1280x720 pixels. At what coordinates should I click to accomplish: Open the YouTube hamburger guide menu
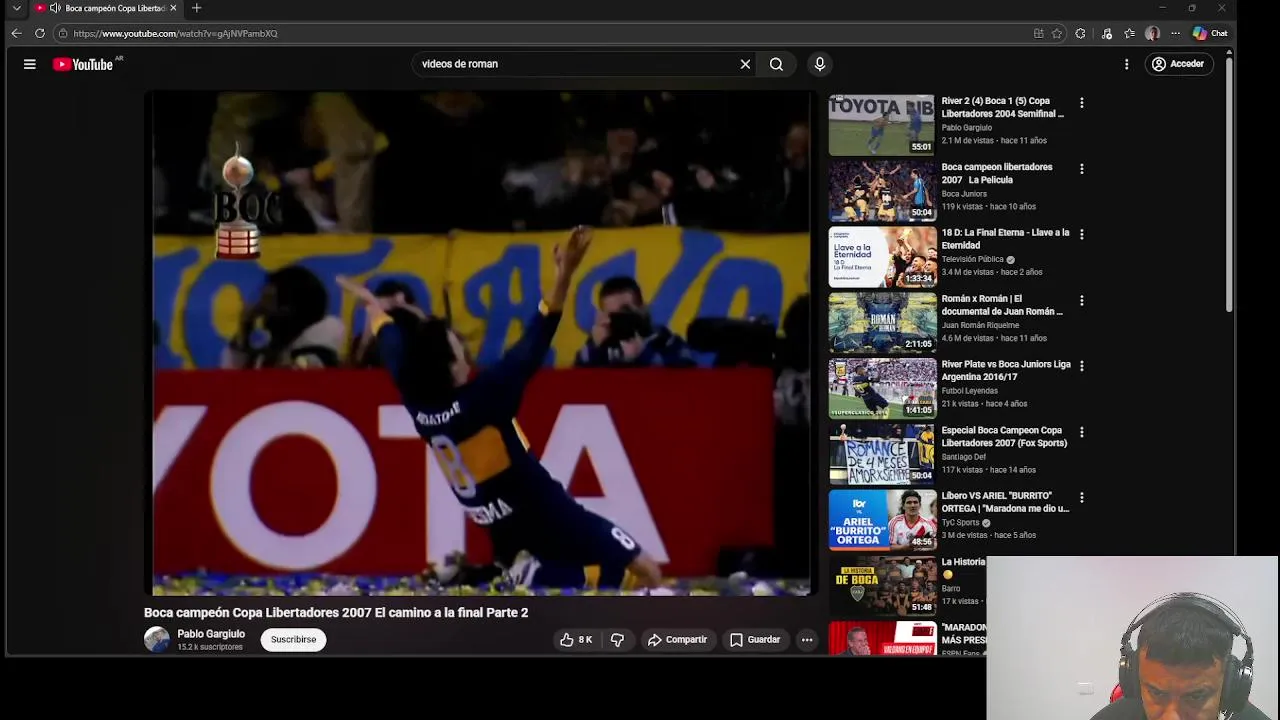(x=30, y=64)
